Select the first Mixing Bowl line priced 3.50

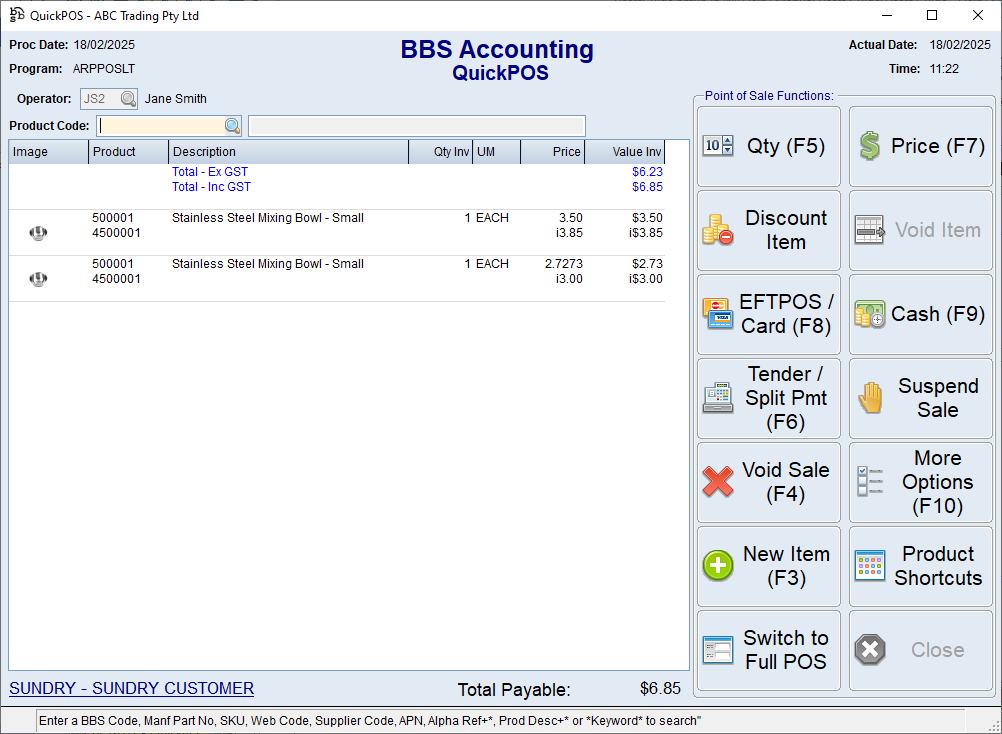coord(267,218)
